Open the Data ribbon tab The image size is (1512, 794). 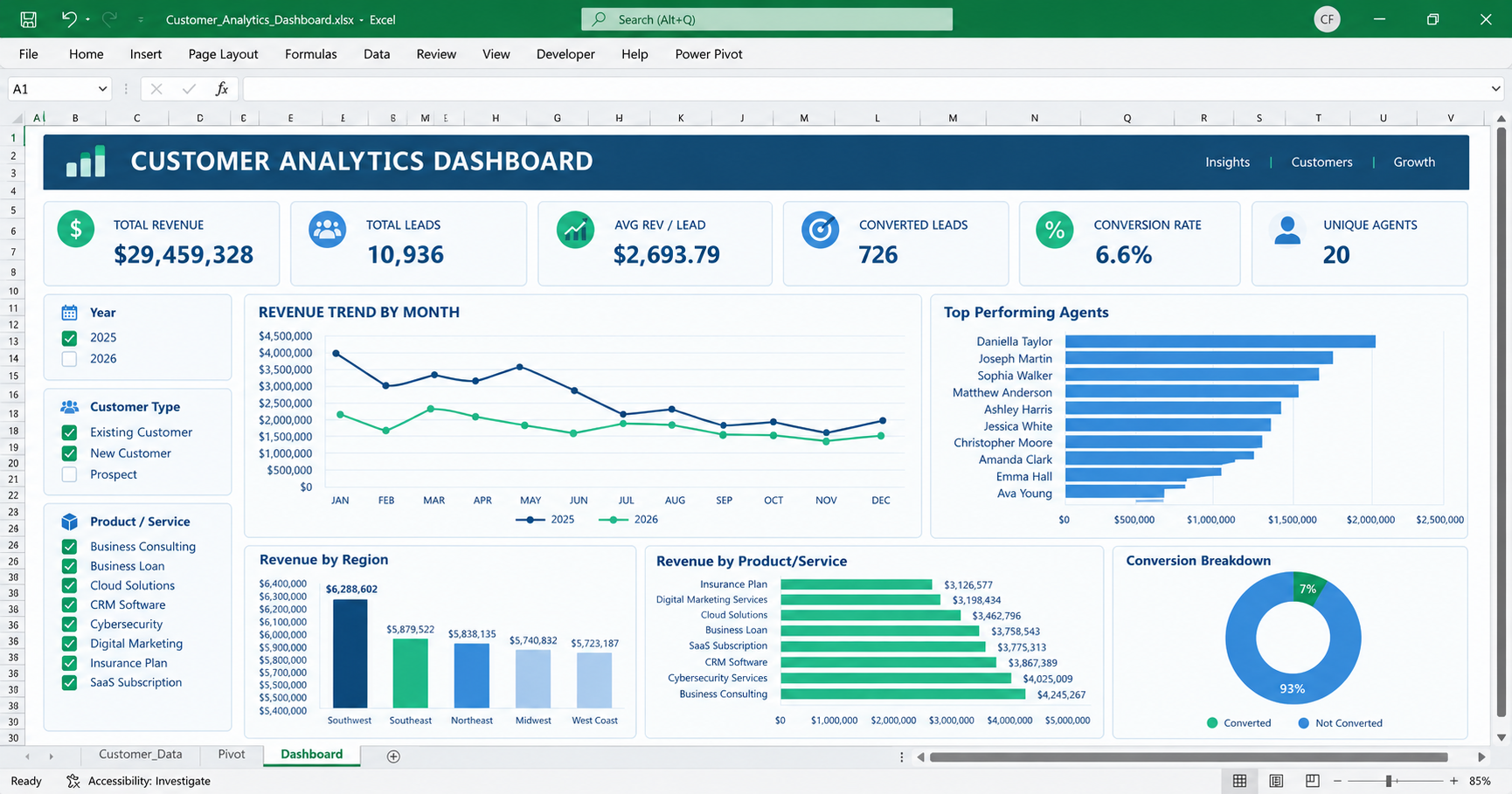(x=377, y=54)
